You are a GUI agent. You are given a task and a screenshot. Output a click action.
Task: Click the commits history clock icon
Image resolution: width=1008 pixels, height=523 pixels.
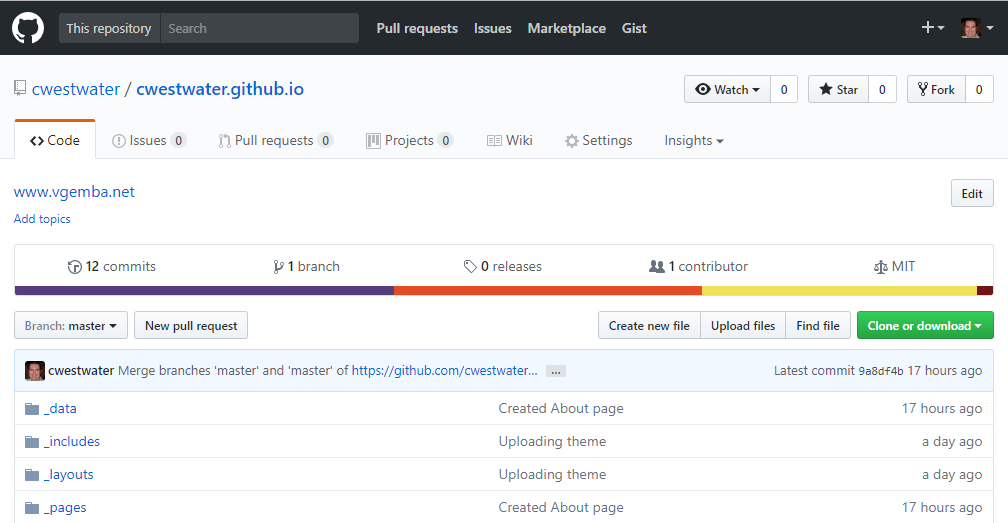[75, 267]
